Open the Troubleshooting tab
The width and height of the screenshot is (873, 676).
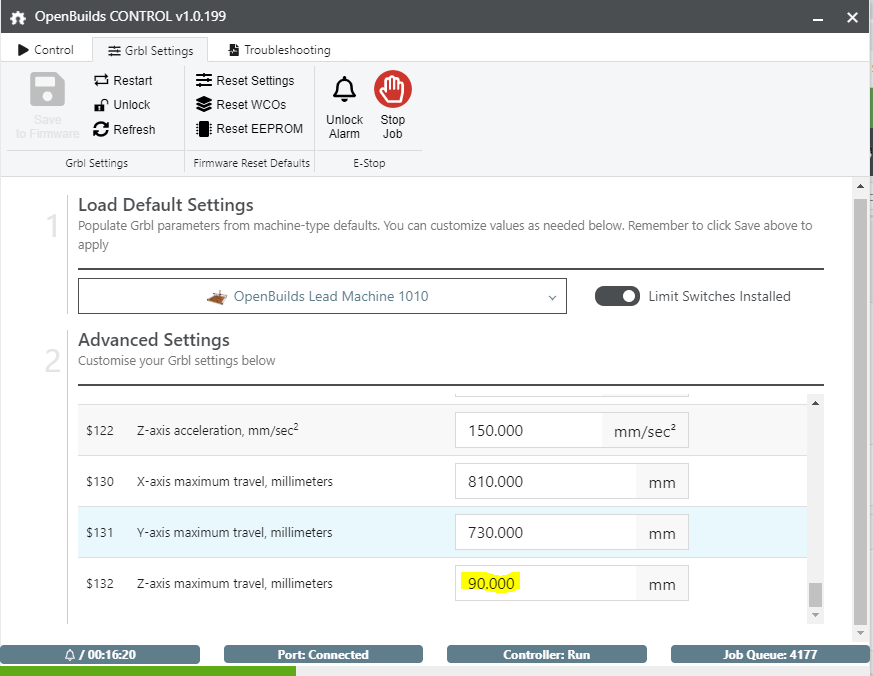278,50
